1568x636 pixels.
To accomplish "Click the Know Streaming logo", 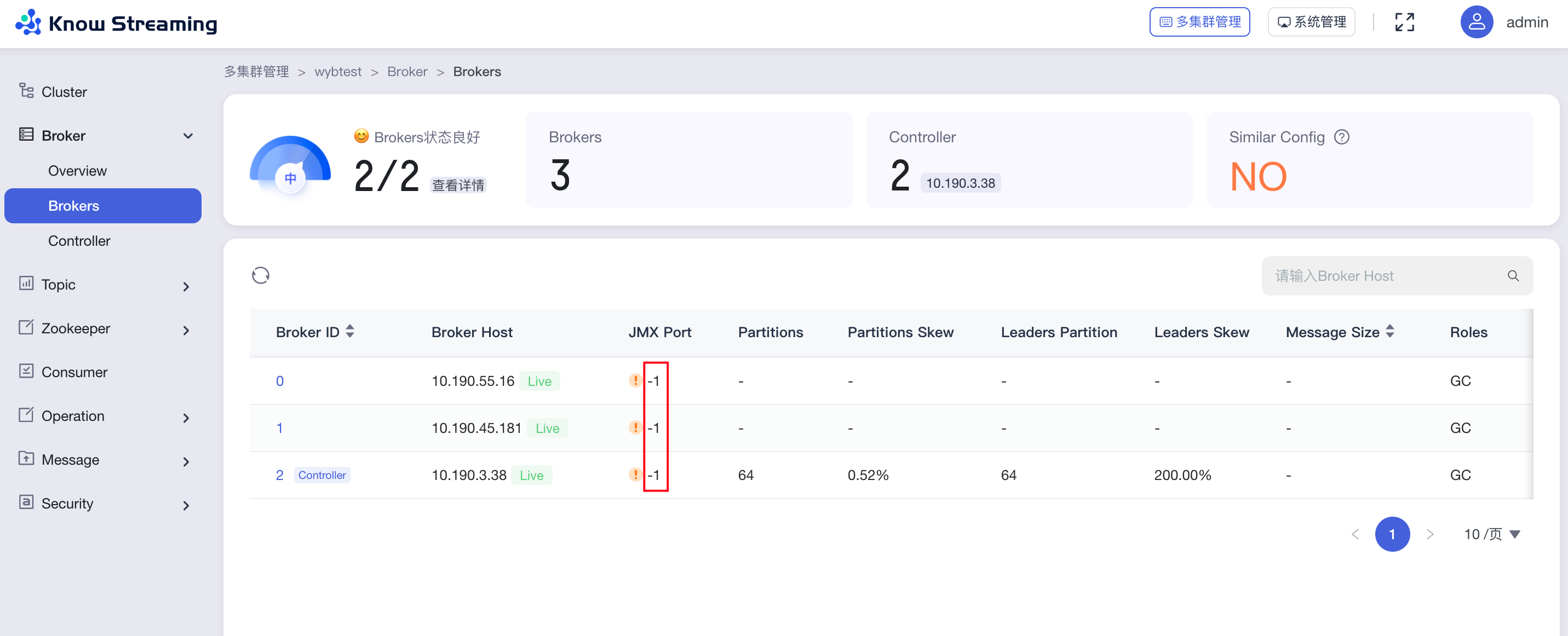I will 116,23.
